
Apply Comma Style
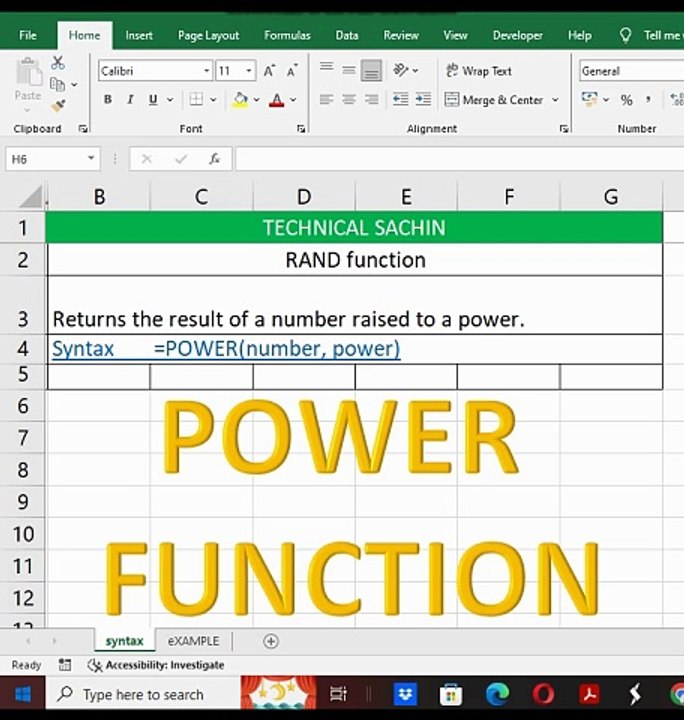(x=648, y=100)
